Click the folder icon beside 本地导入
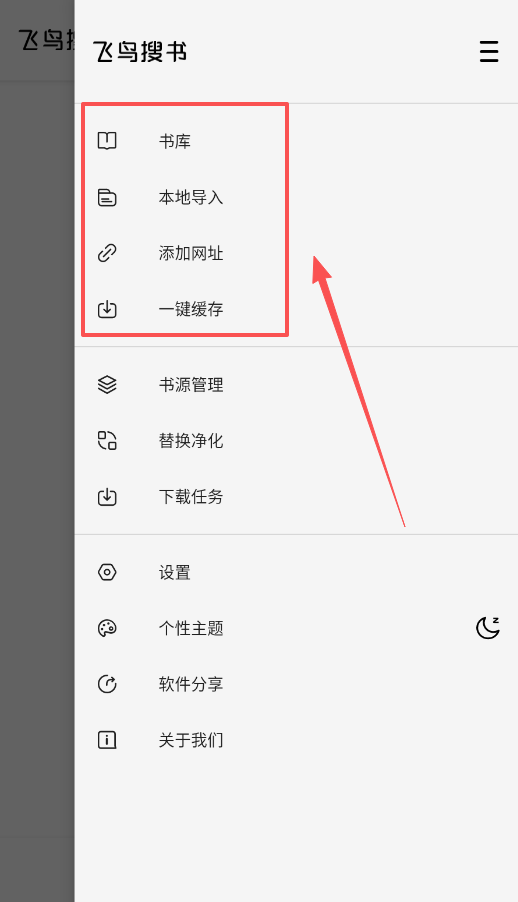The width and height of the screenshot is (518, 902). [x=107, y=197]
